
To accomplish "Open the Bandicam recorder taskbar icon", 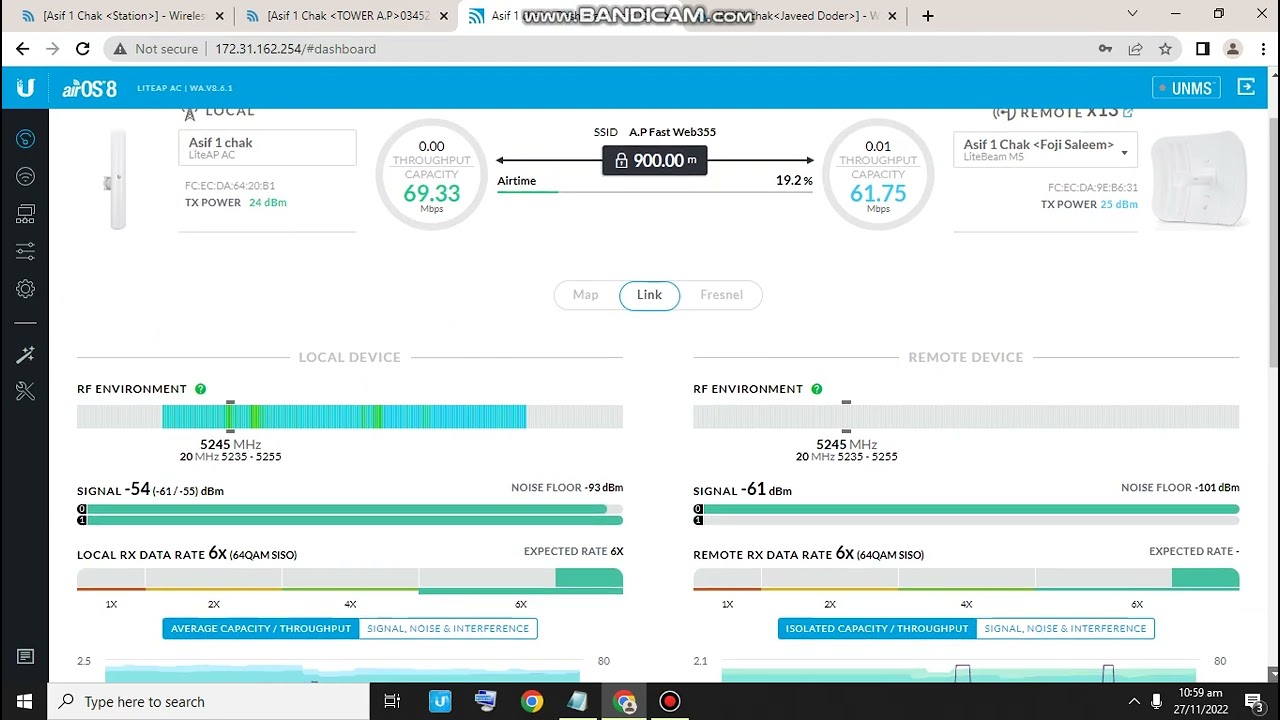I will (670, 702).
